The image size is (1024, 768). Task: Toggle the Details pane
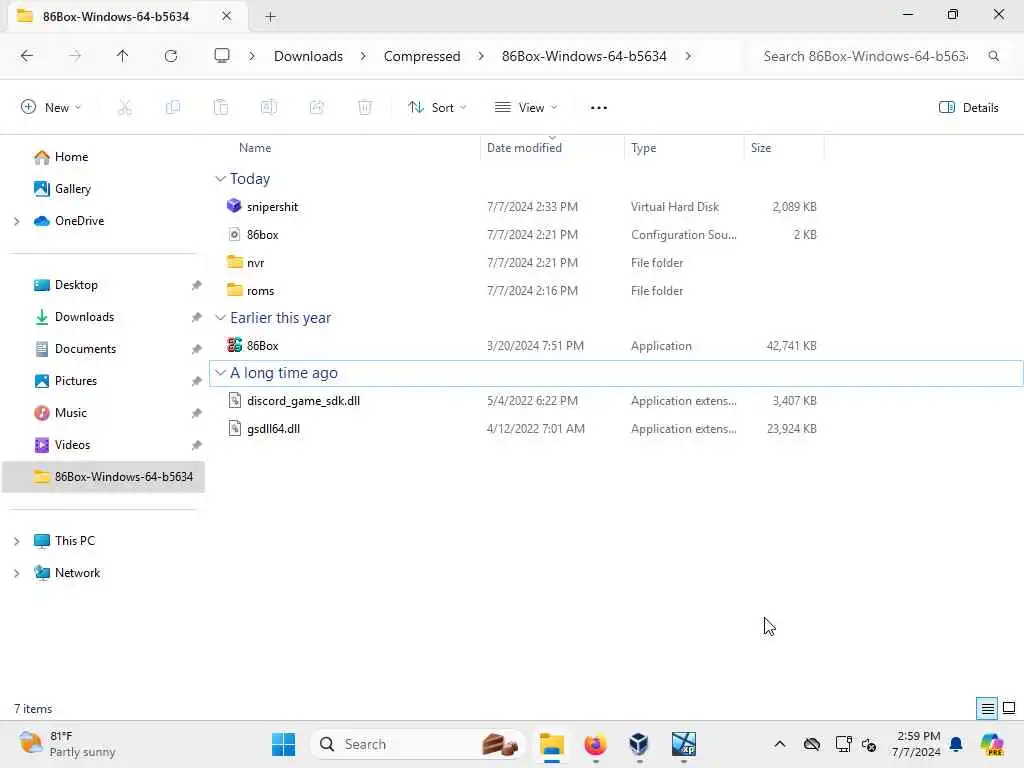pyautogui.click(x=968, y=108)
